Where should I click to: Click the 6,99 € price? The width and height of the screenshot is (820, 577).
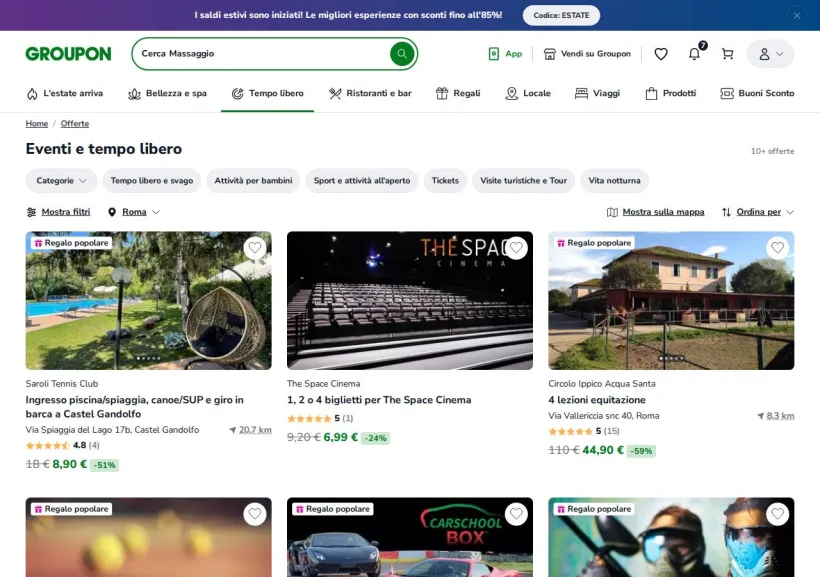tap(340, 437)
